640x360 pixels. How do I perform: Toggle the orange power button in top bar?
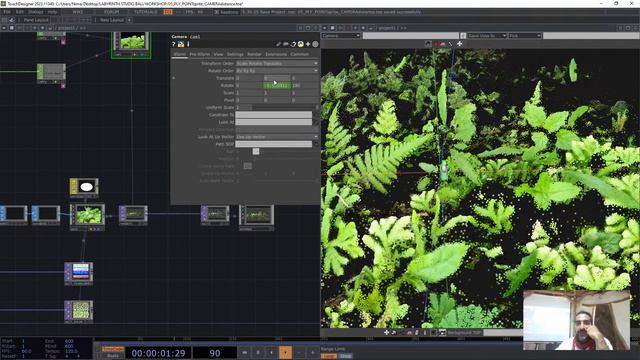(168, 12)
